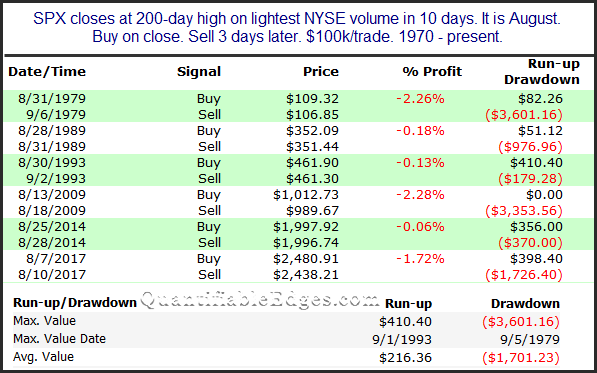Select the 8/28/1989 trade date

tap(52, 131)
